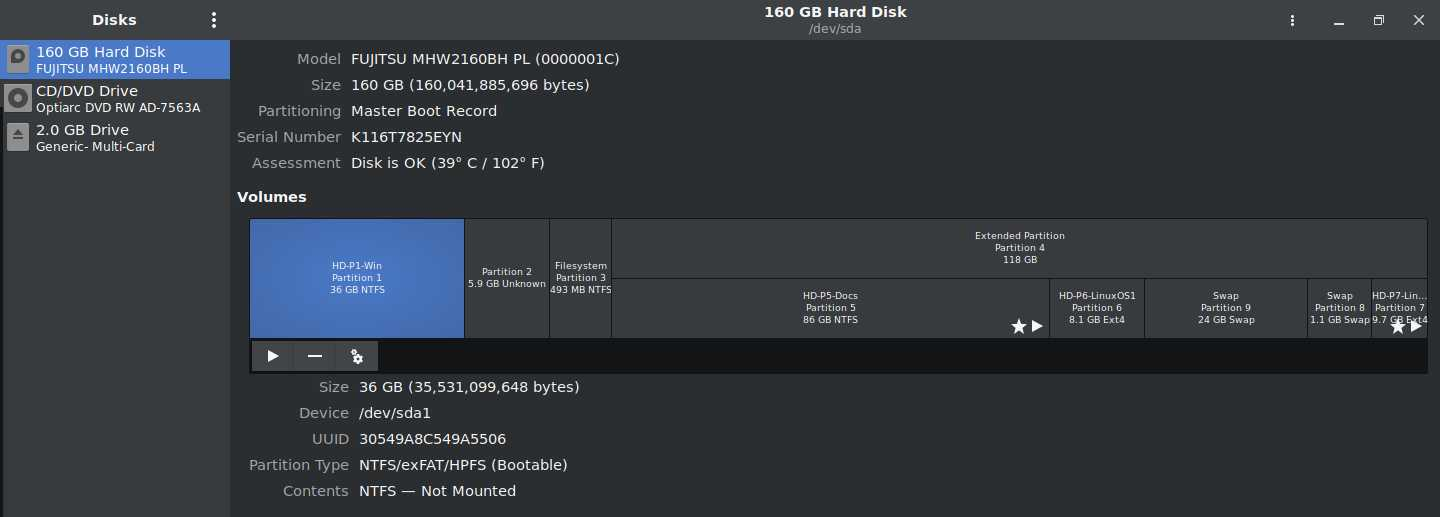Choose CD/DVD Drive Optiarc in sidebar
1440x517 pixels.
[115, 98]
